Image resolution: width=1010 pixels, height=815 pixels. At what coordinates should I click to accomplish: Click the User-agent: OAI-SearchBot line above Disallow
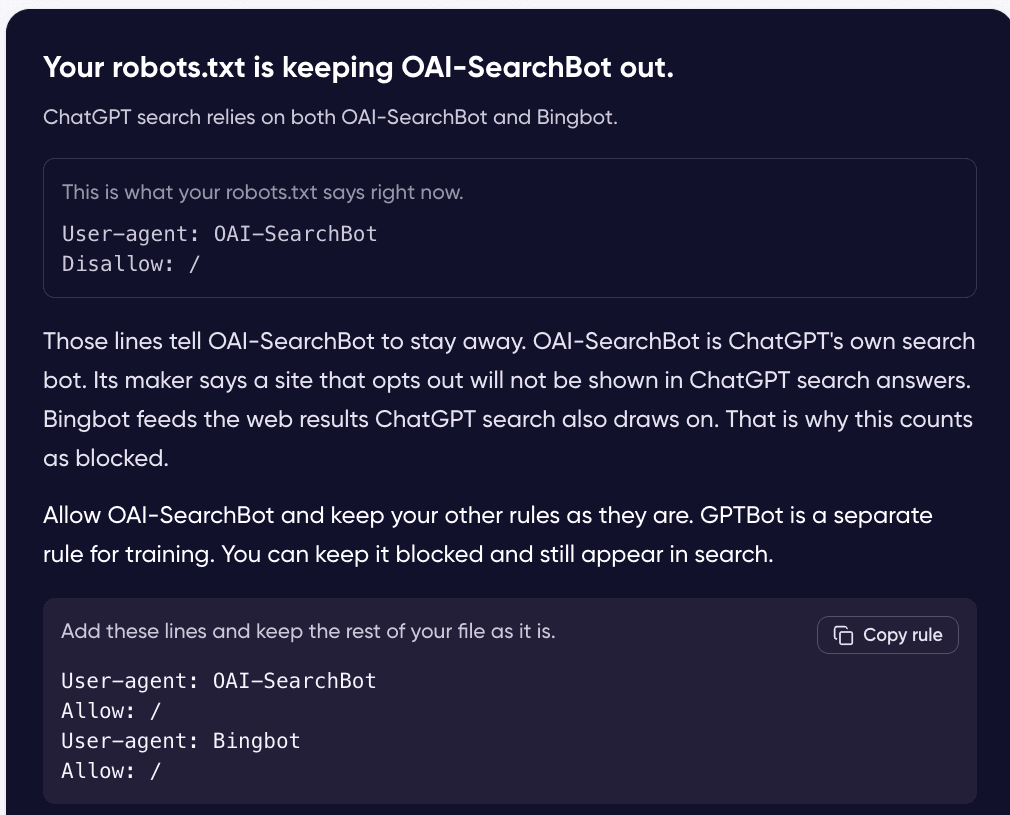coord(219,233)
